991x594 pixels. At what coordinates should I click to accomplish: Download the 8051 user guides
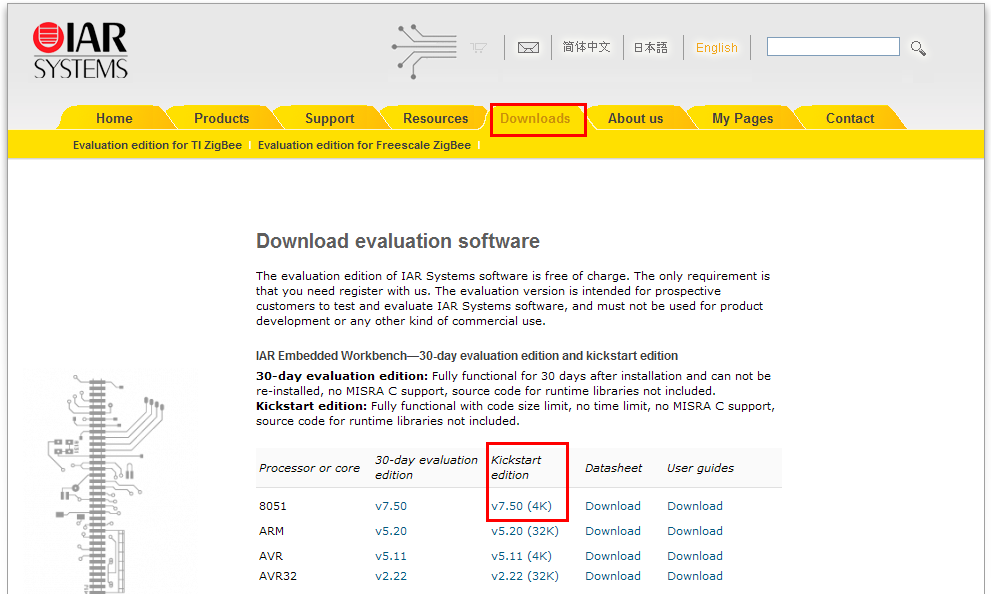[x=695, y=506]
